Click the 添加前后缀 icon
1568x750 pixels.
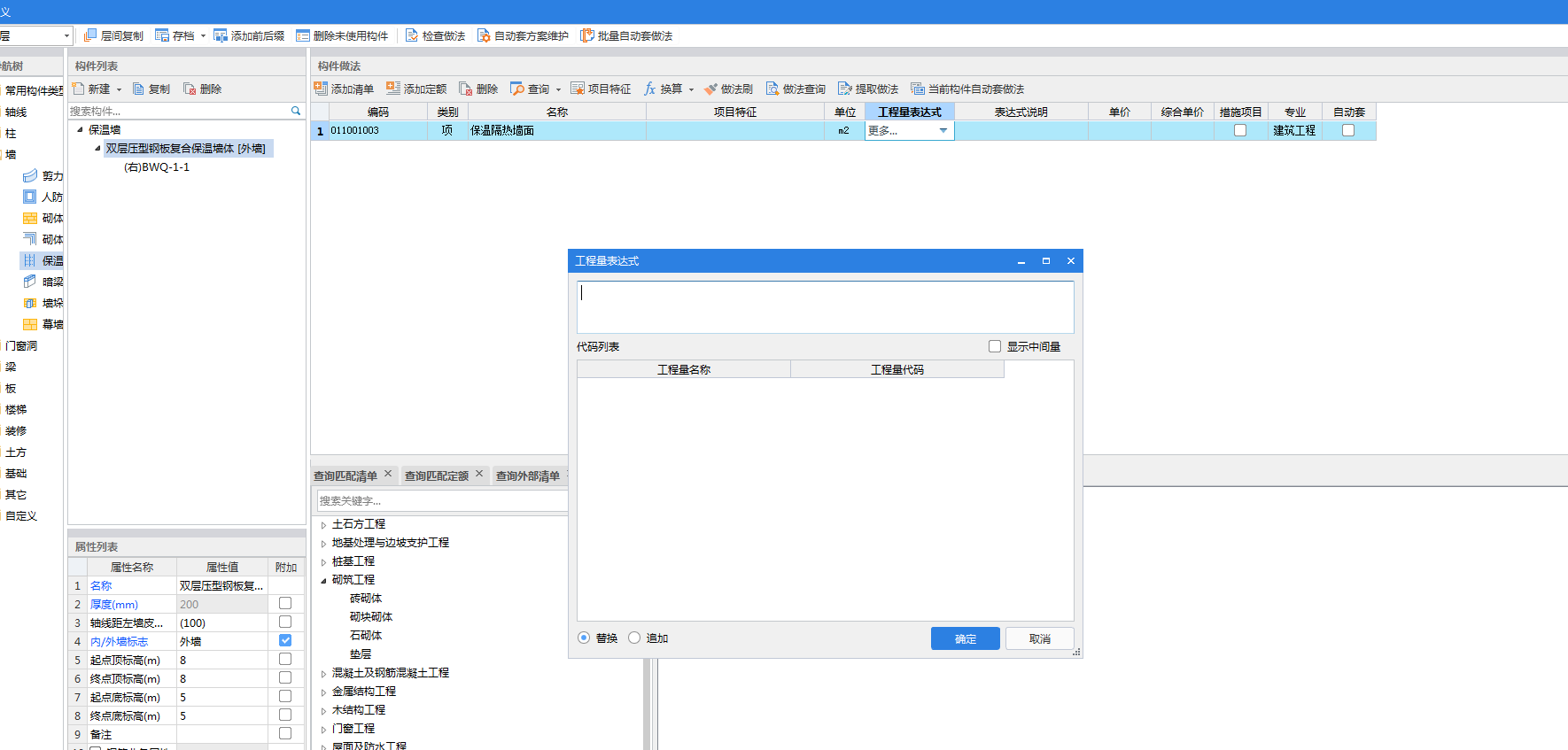tap(221, 35)
